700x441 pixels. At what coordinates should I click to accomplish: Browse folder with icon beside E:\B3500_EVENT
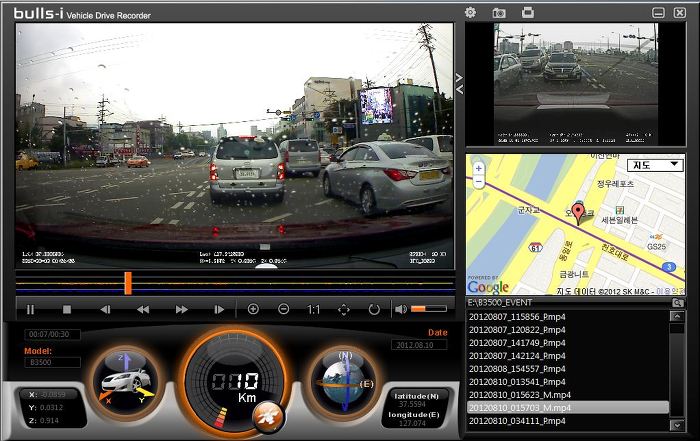[x=678, y=303]
